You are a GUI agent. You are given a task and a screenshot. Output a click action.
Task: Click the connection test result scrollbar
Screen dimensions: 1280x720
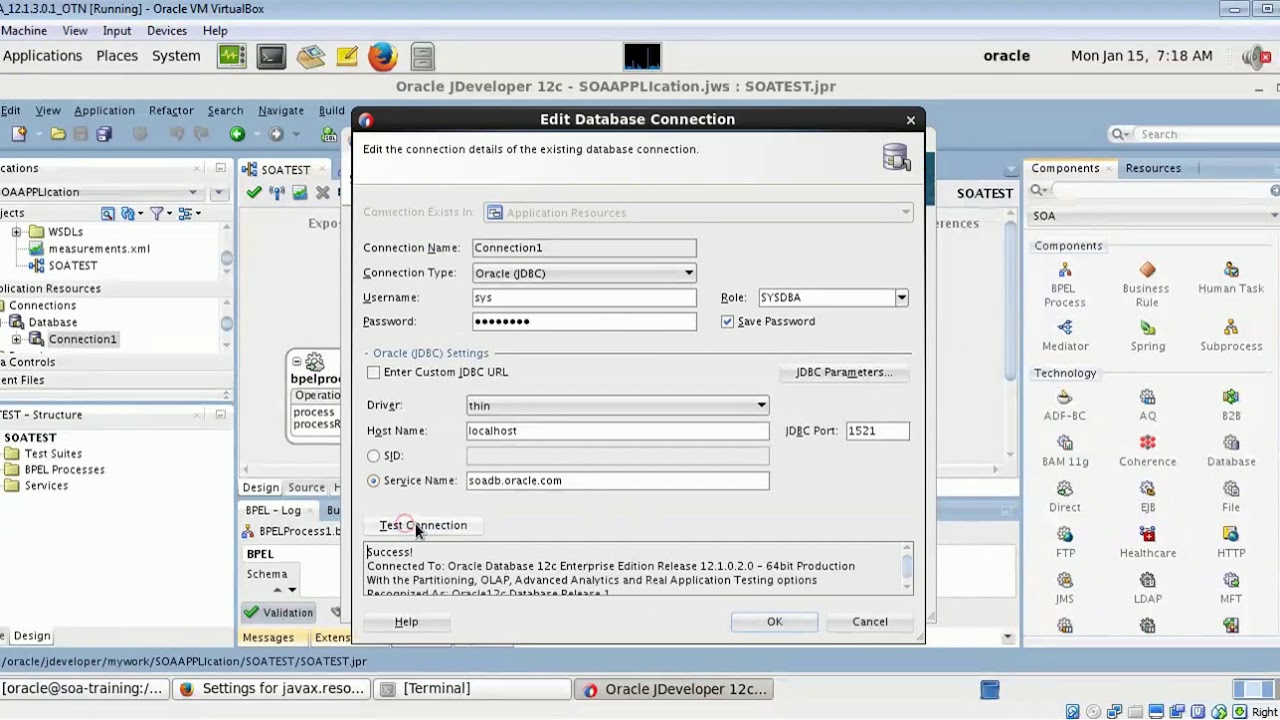point(907,566)
